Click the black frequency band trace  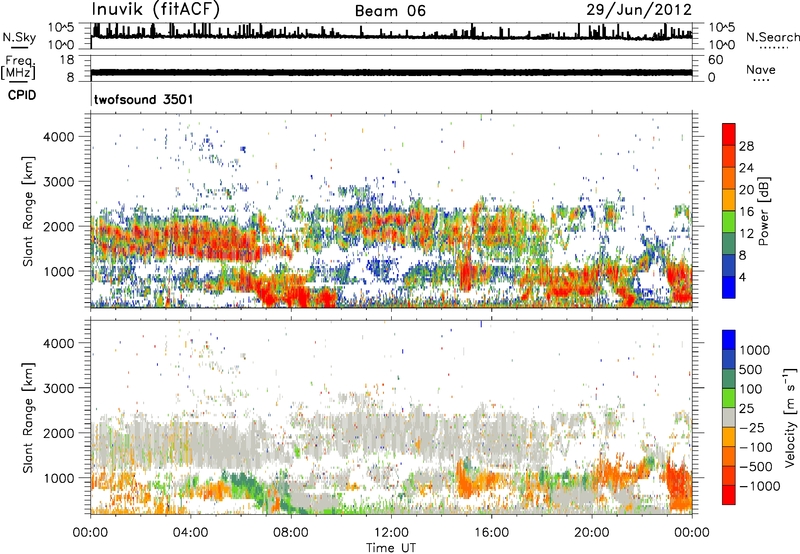click(x=391, y=72)
